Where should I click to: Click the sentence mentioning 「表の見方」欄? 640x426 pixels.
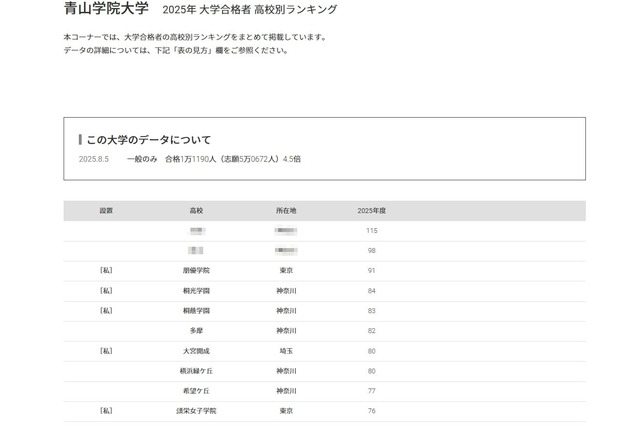pyautogui.click(x=176, y=51)
